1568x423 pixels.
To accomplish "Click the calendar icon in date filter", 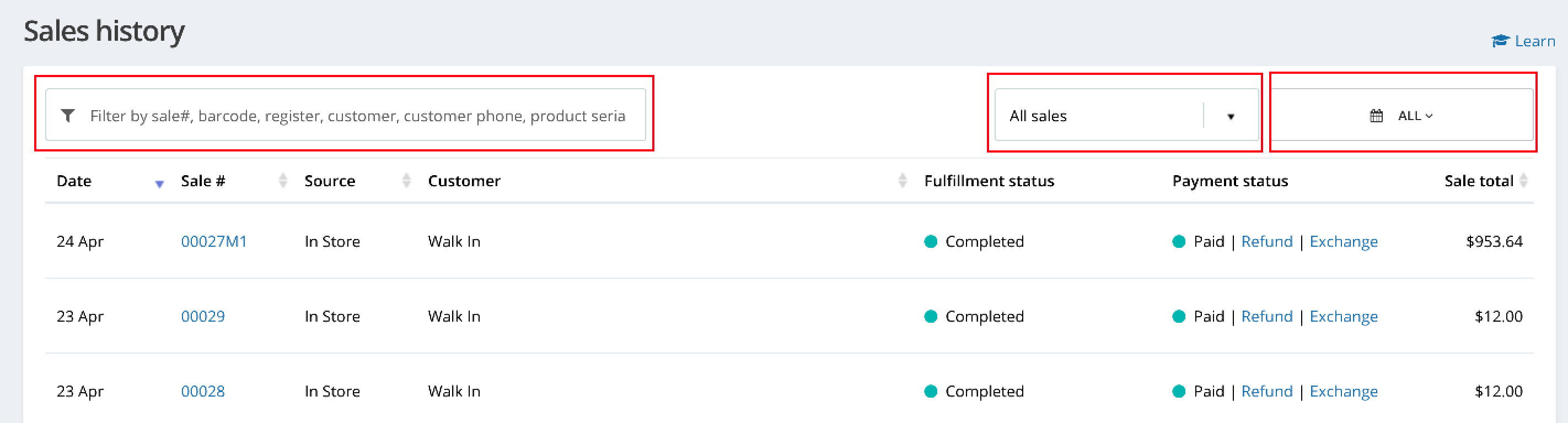I will coord(1376,116).
